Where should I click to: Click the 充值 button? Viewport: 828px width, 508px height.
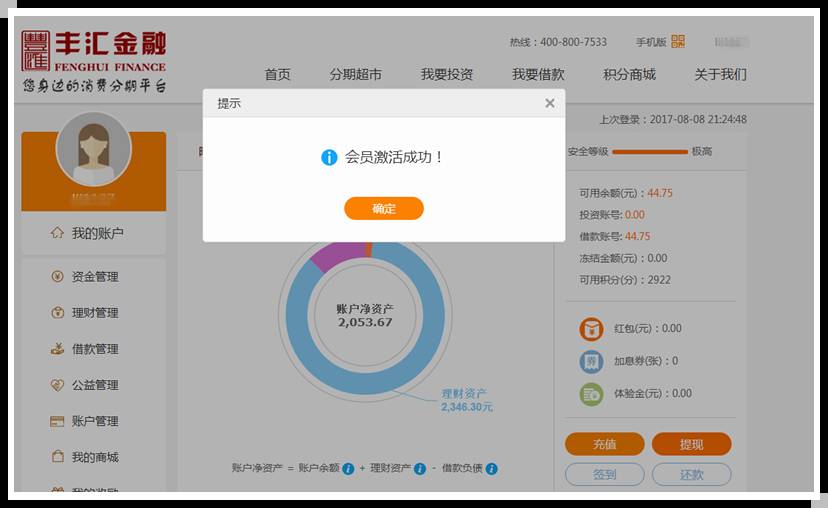605,444
